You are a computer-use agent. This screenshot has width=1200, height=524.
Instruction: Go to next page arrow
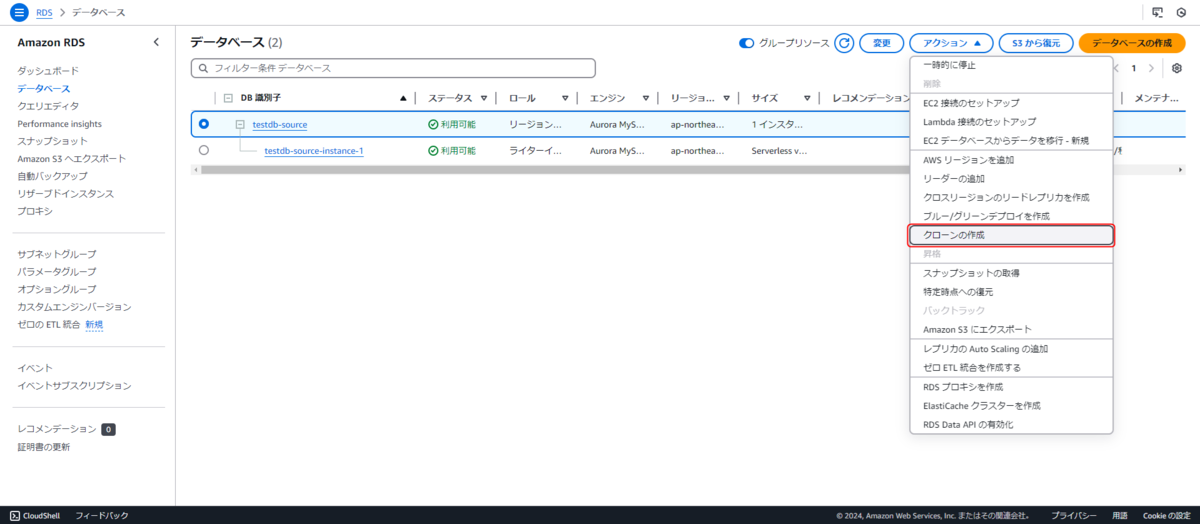(x=1152, y=68)
